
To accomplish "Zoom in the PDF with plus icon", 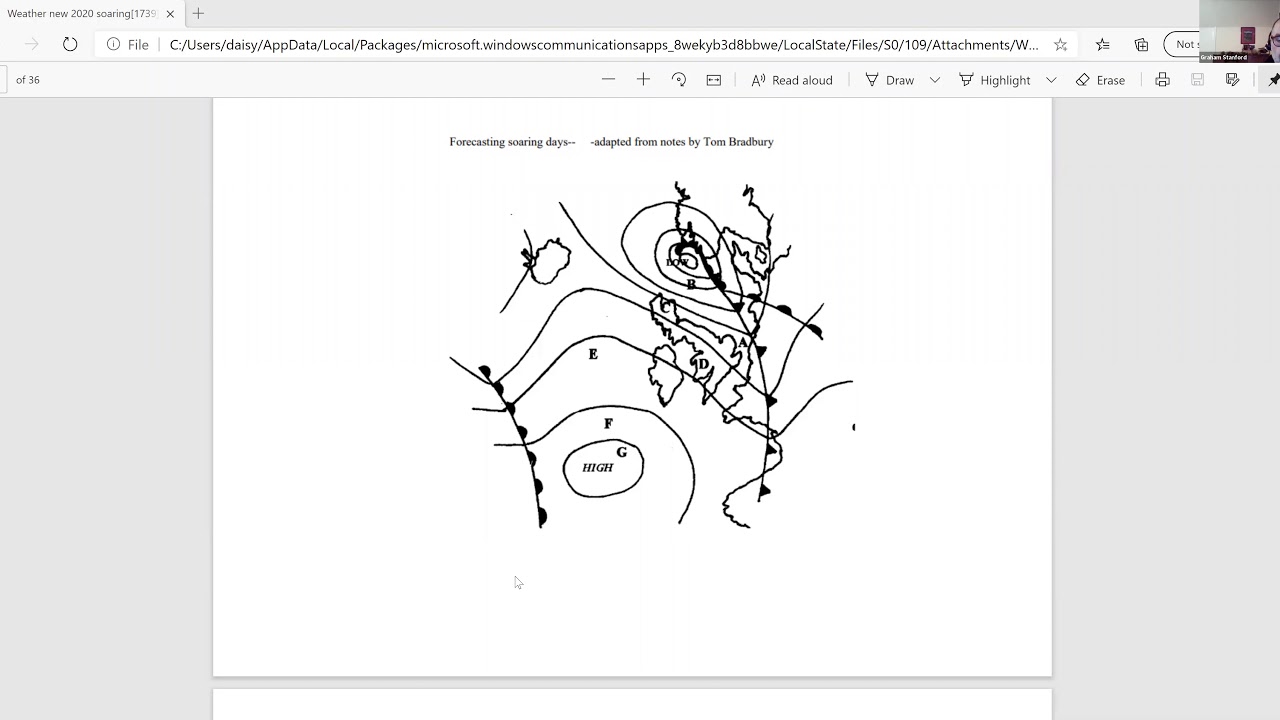I will coord(643,80).
